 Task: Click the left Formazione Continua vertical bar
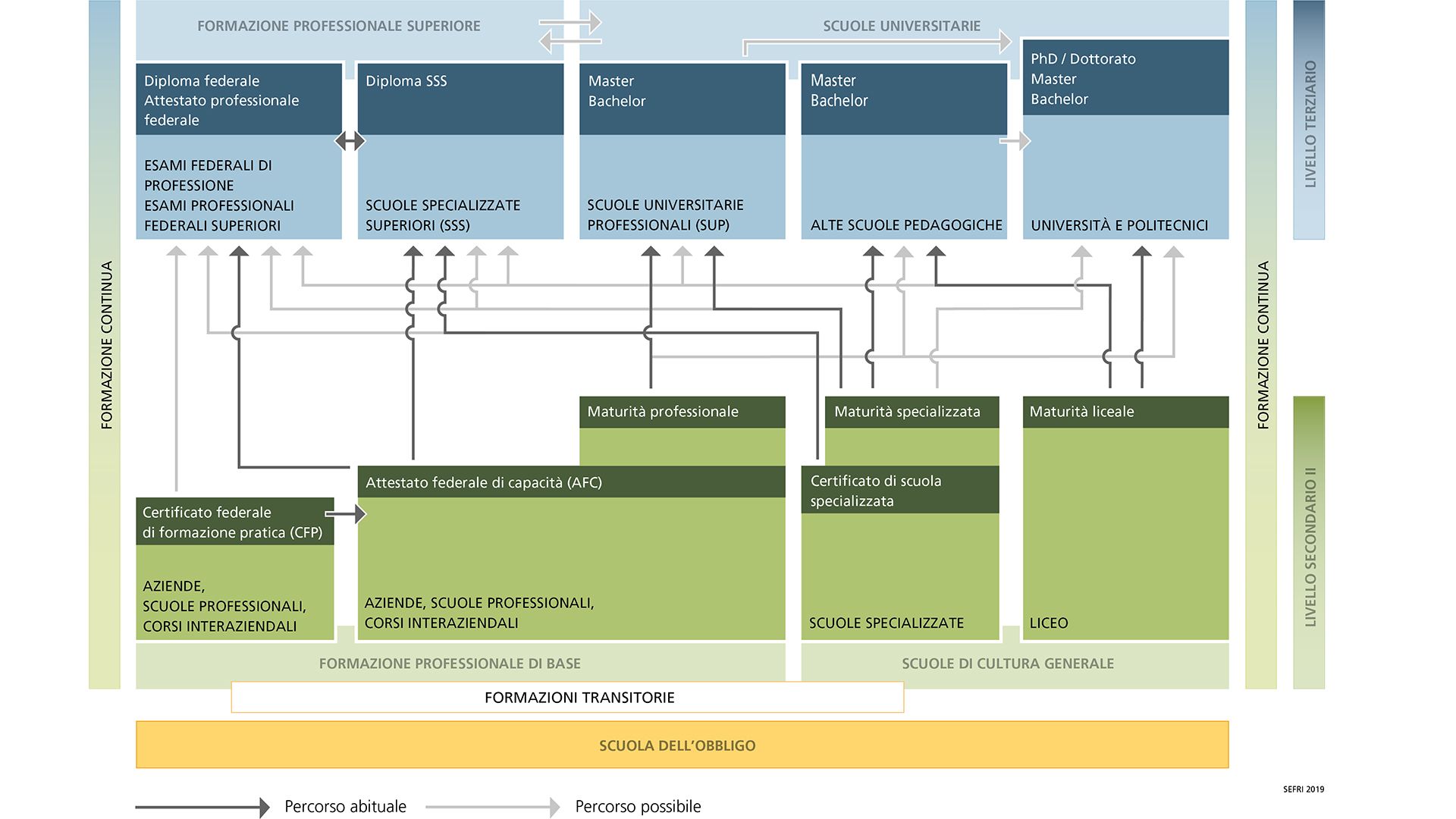105,345
